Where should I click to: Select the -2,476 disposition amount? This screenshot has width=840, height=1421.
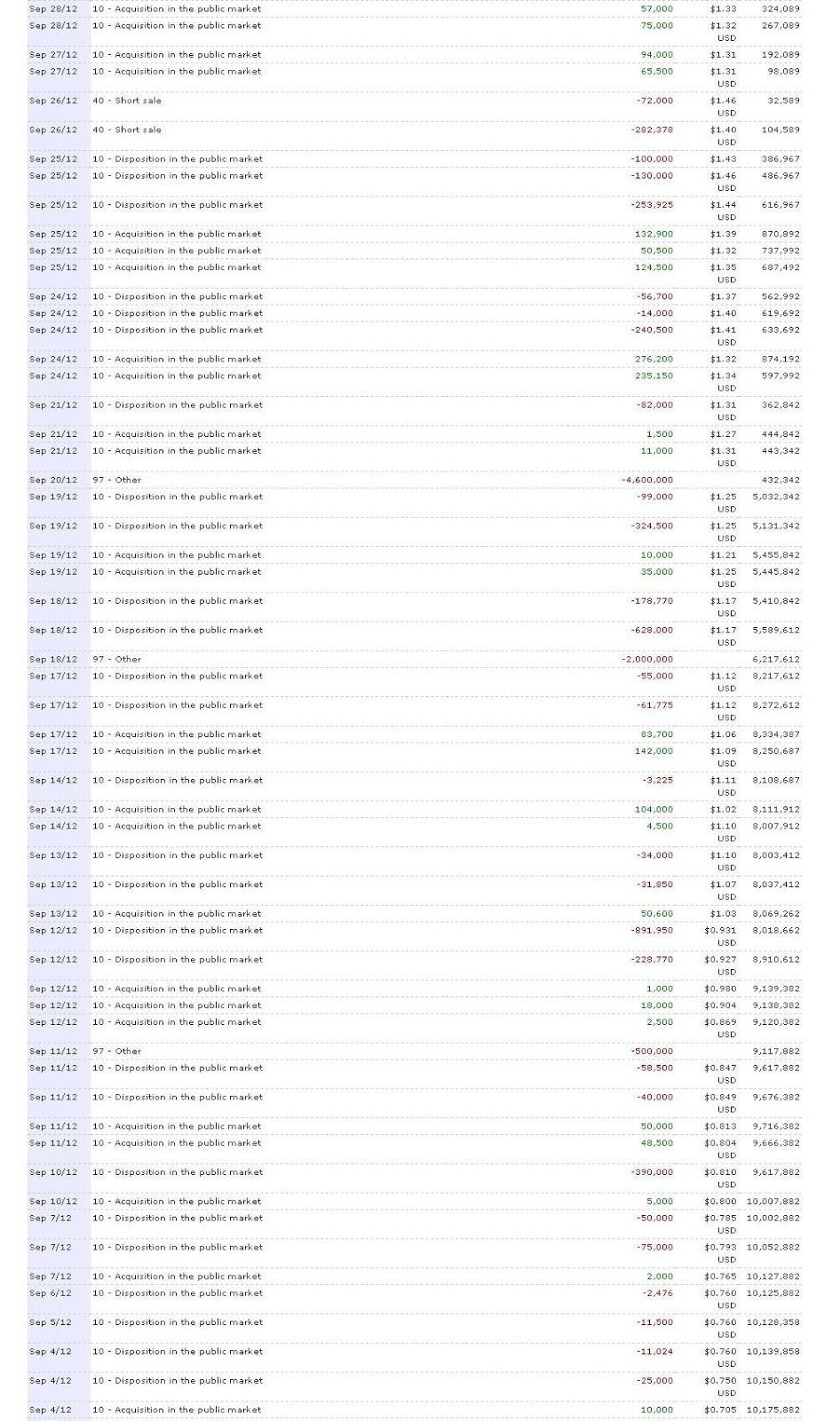coord(657,1294)
